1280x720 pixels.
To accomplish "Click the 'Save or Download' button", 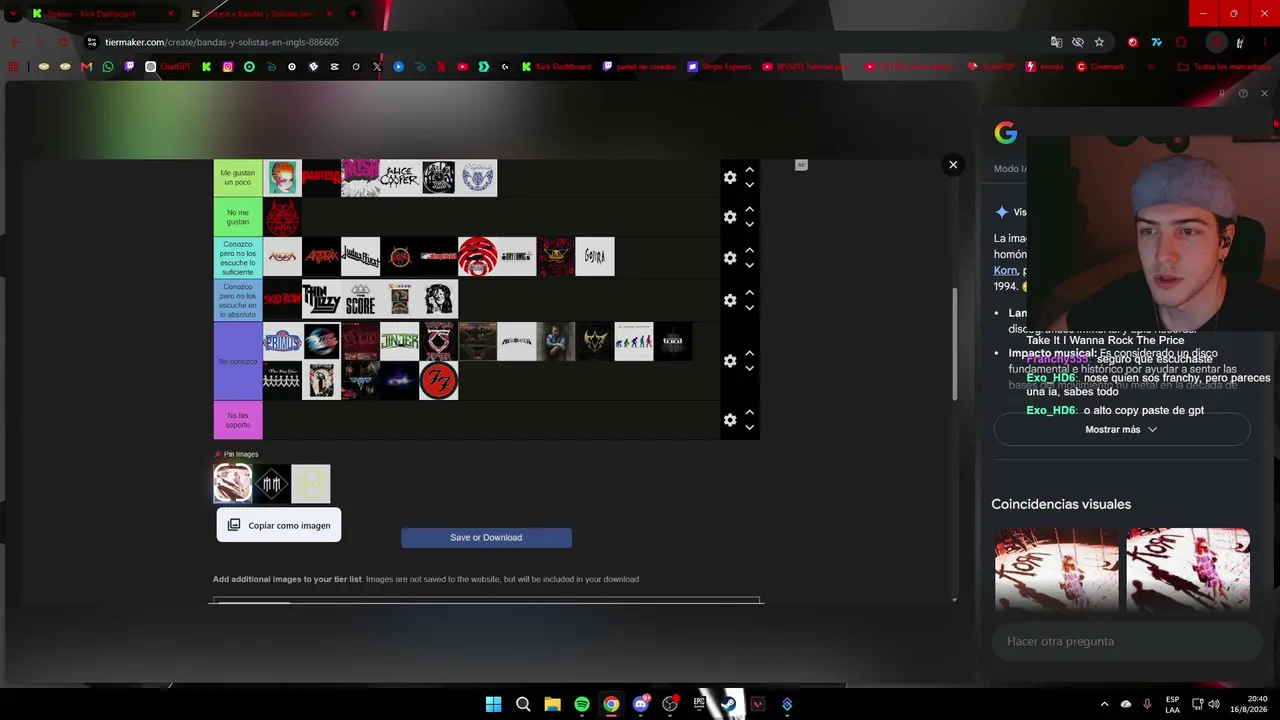I will [486, 538].
